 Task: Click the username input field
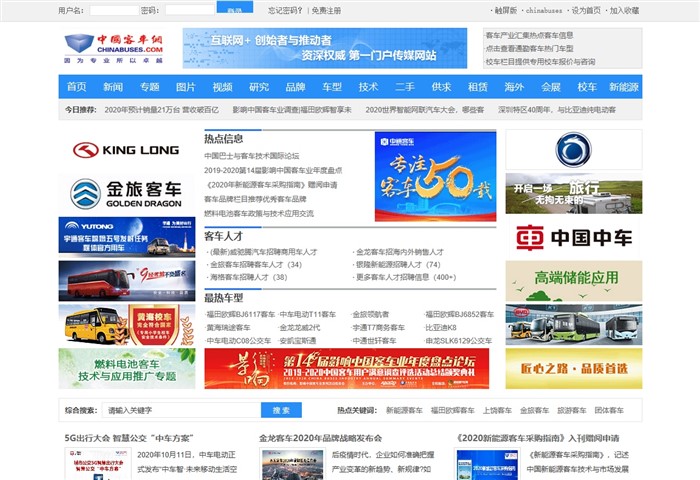[114, 10]
